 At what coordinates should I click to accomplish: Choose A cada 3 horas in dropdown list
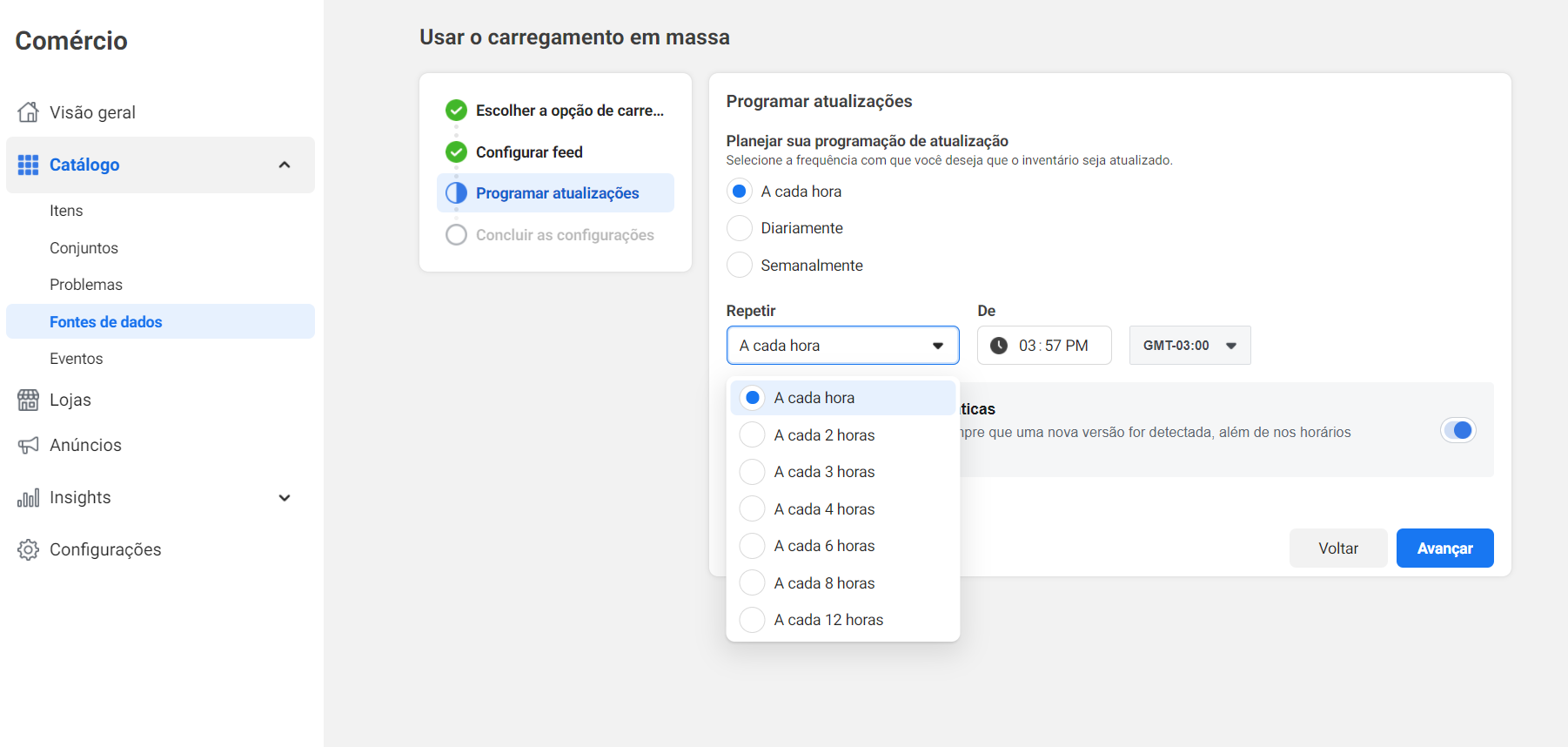[842, 472]
